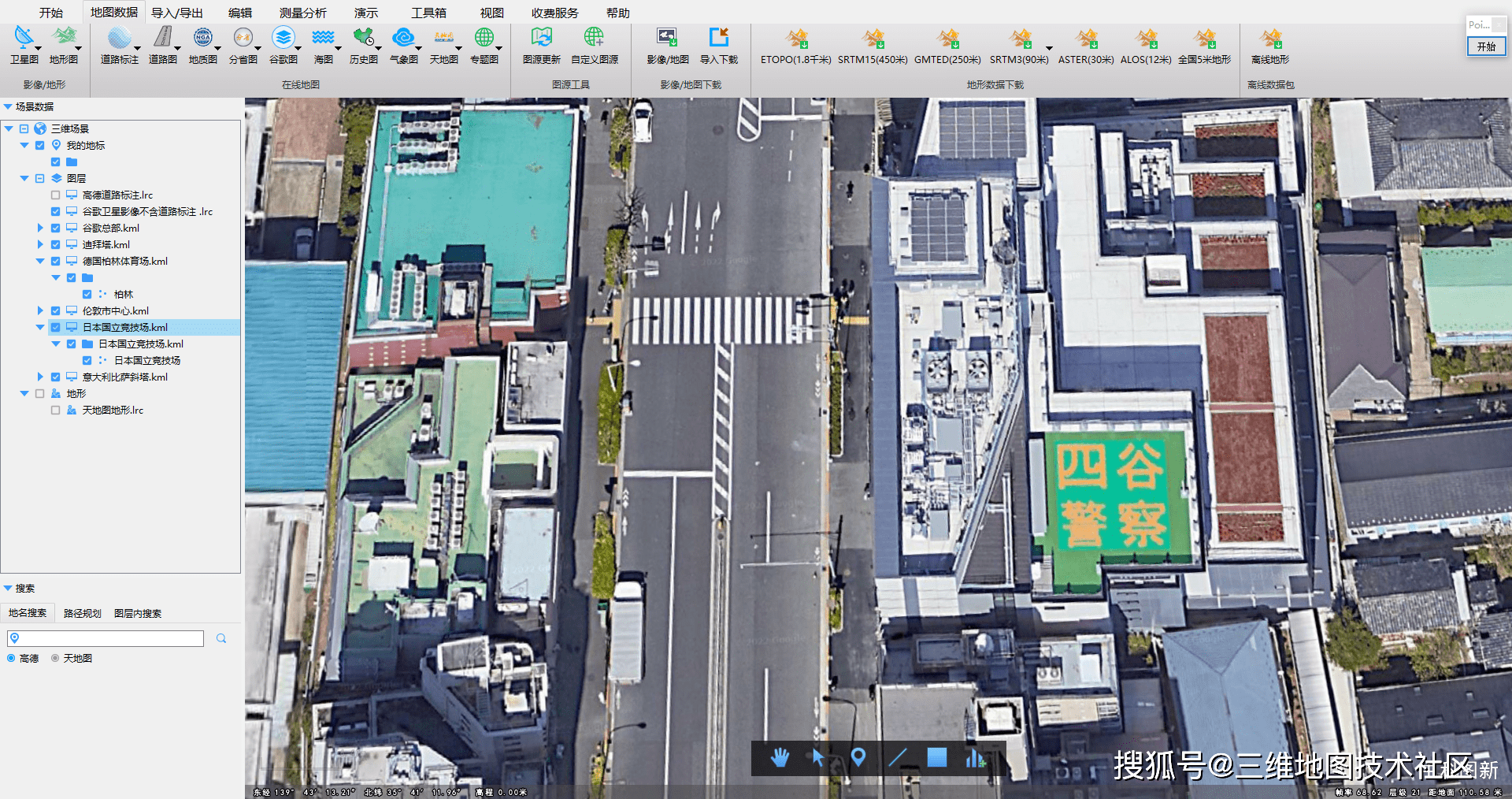Image resolution: width=1512 pixels, height=799 pixels.
Task: Select the 谷歌图 Google map
Action: point(283,45)
